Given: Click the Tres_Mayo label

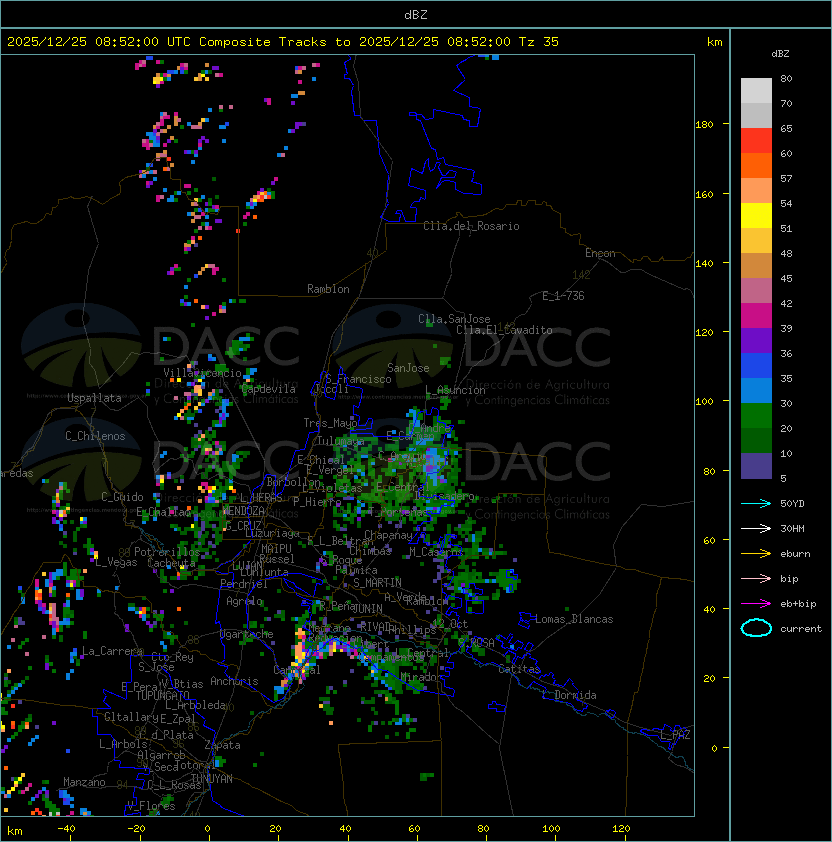Looking at the screenshot, I should click(x=330, y=423).
